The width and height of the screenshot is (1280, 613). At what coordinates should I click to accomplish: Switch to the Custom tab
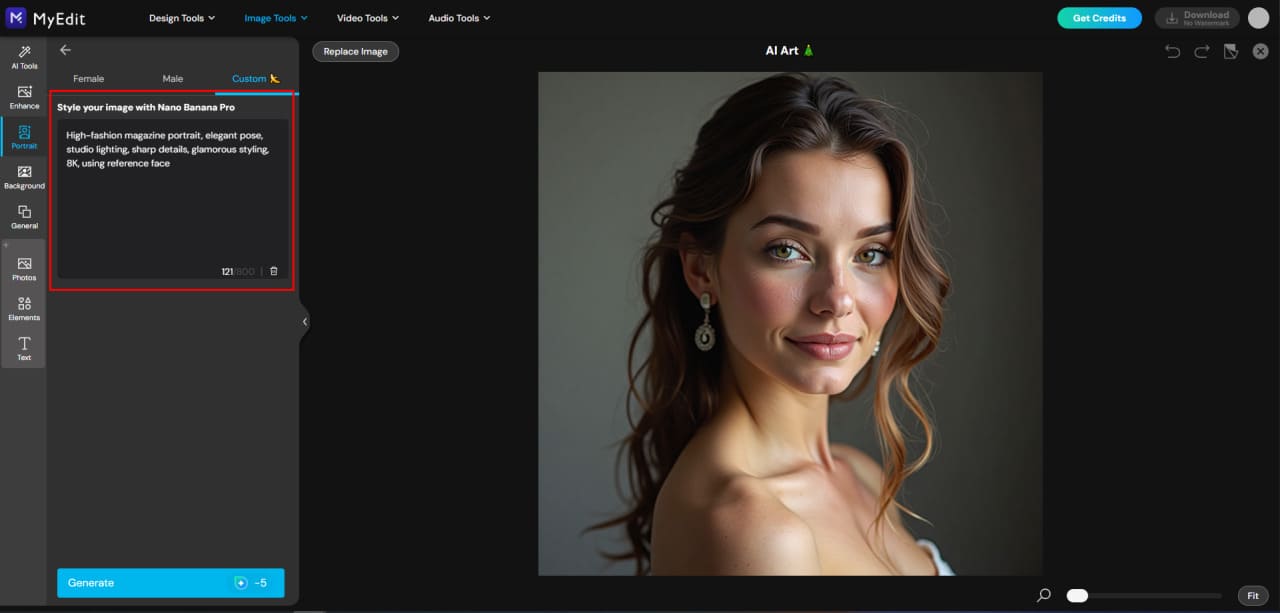[x=256, y=78]
